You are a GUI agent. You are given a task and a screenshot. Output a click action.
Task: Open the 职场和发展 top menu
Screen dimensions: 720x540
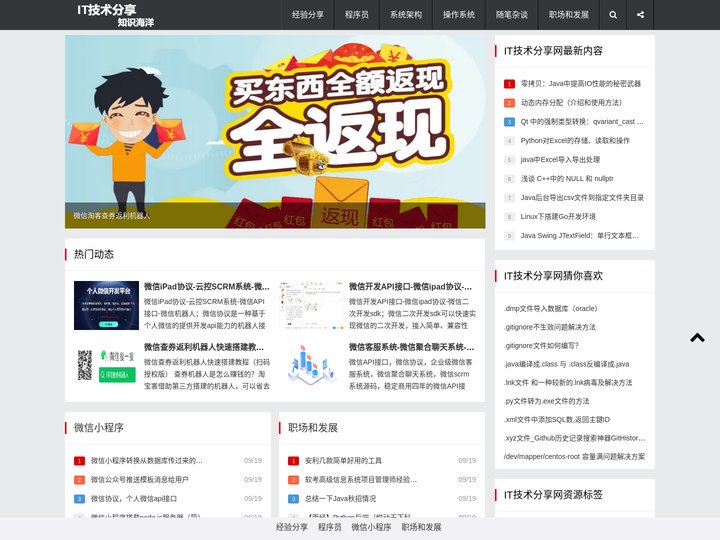click(x=568, y=15)
